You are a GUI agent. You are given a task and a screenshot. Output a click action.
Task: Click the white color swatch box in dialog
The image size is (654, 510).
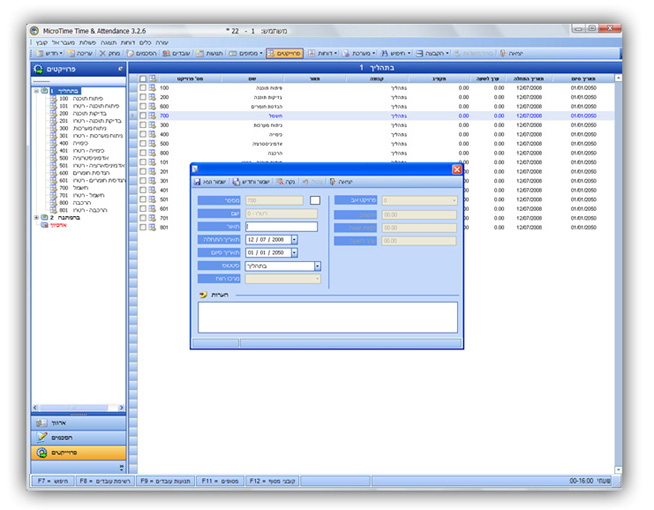tap(314, 201)
